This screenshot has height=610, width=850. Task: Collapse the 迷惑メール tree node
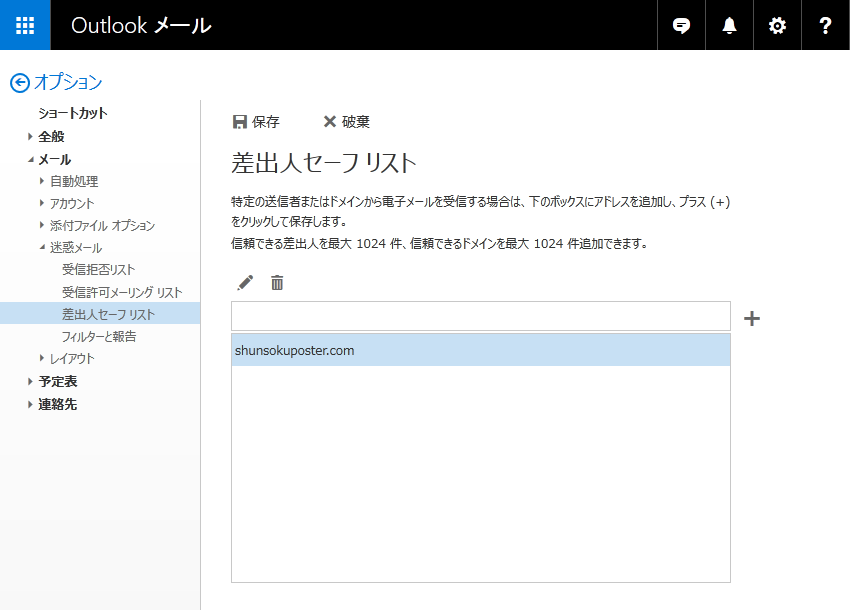42,247
